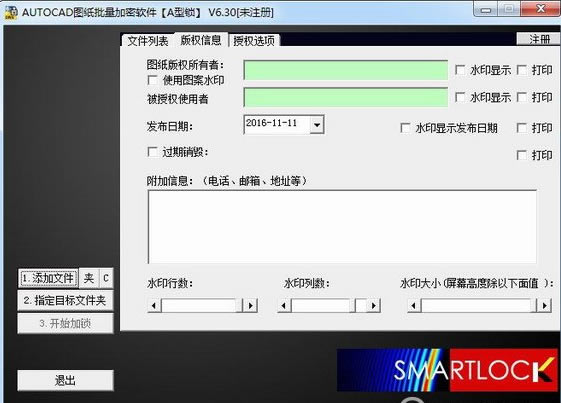Check 打印 for 发布日期 row
Viewport: 561px width, 403px height.
pos(522,128)
